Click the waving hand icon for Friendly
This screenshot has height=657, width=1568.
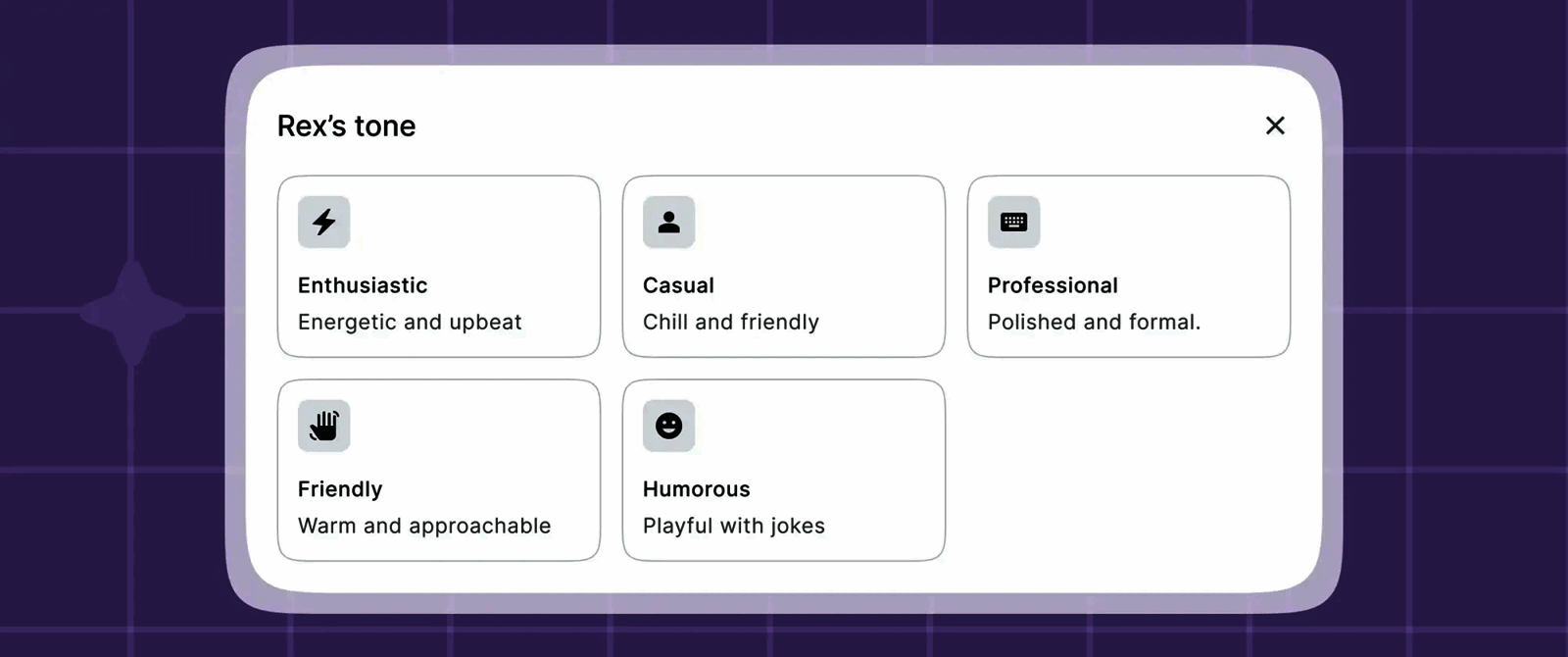click(324, 427)
